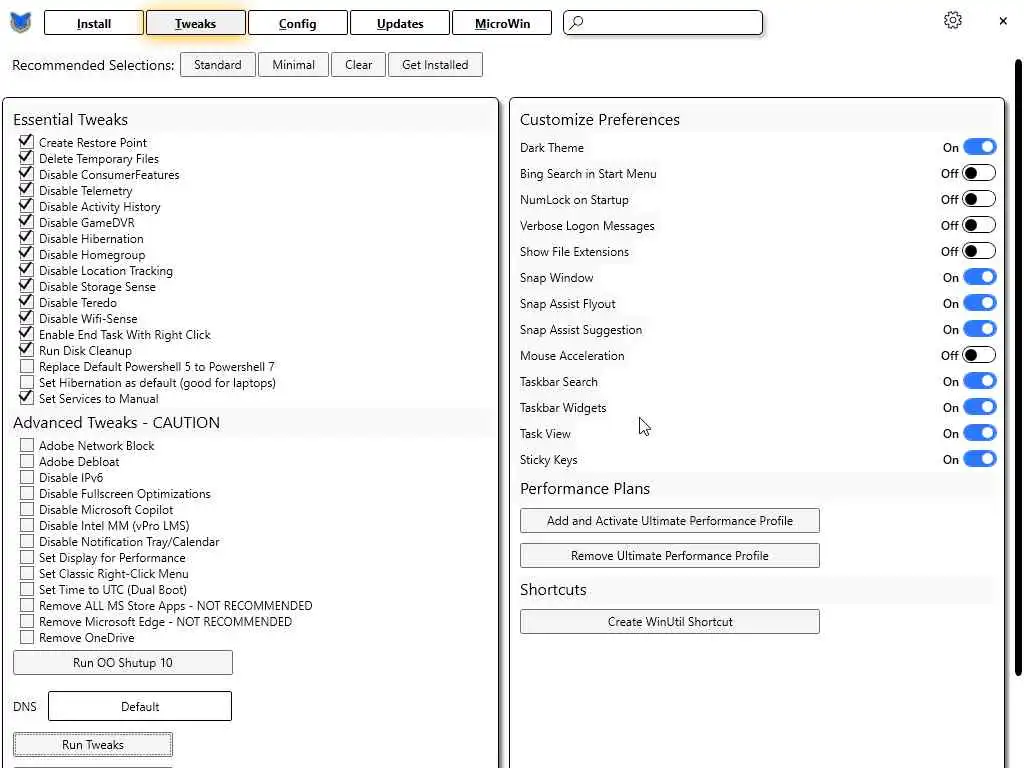Uncheck Disable Storage Sense
The image size is (1024, 768).
(x=27, y=286)
